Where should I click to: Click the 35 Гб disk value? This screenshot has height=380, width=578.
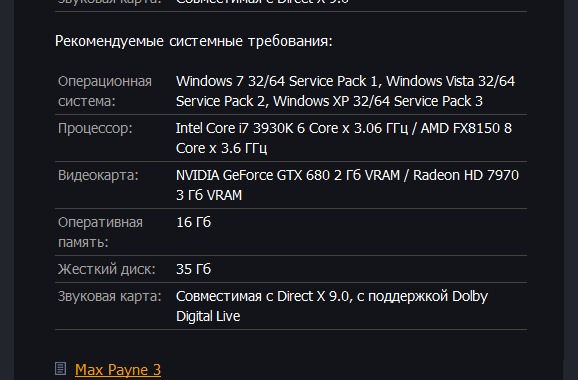(194, 269)
